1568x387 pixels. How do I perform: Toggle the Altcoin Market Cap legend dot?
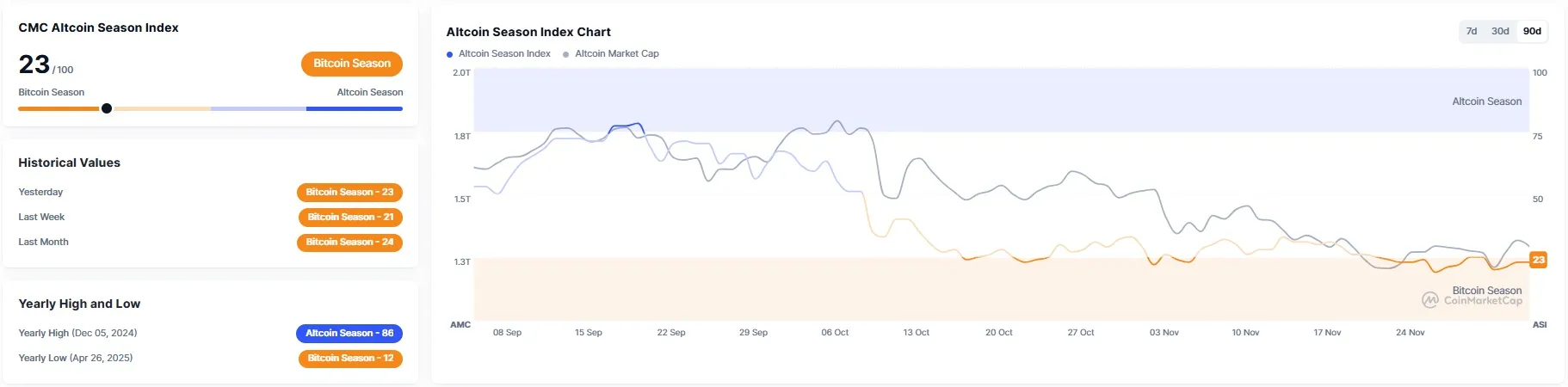pyautogui.click(x=565, y=54)
